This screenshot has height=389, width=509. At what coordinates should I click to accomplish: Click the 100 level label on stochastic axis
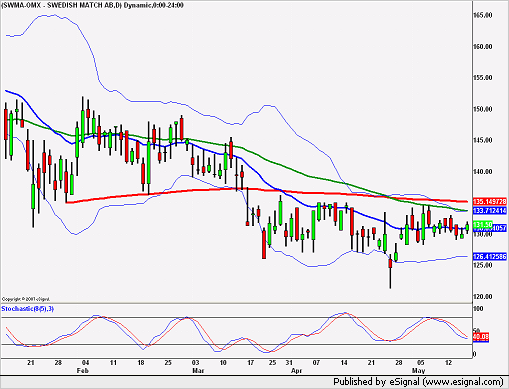(478, 309)
